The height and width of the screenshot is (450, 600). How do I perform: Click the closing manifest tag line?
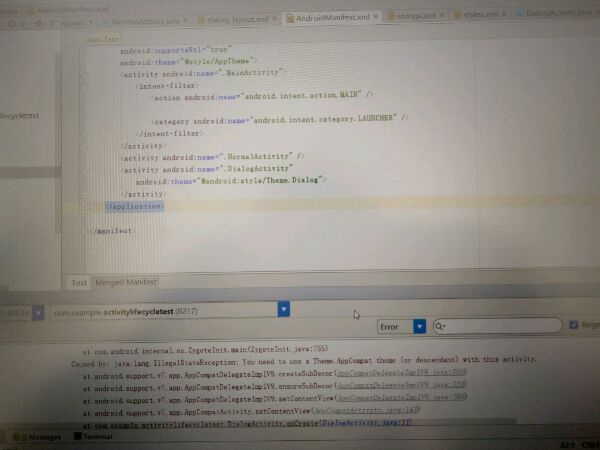click(x=112, y=231)
